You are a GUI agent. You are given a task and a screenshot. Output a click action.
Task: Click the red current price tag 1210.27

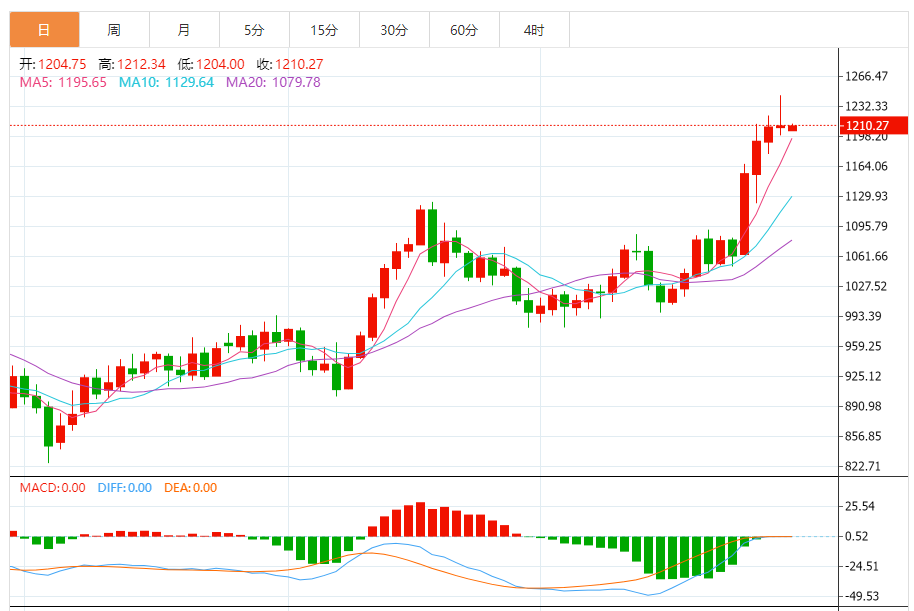pyautogui.click(x=874, y=125)
